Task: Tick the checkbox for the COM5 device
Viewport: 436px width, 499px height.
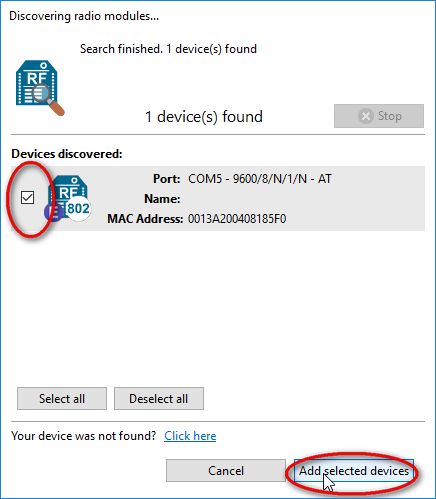Action: [27, 197]
